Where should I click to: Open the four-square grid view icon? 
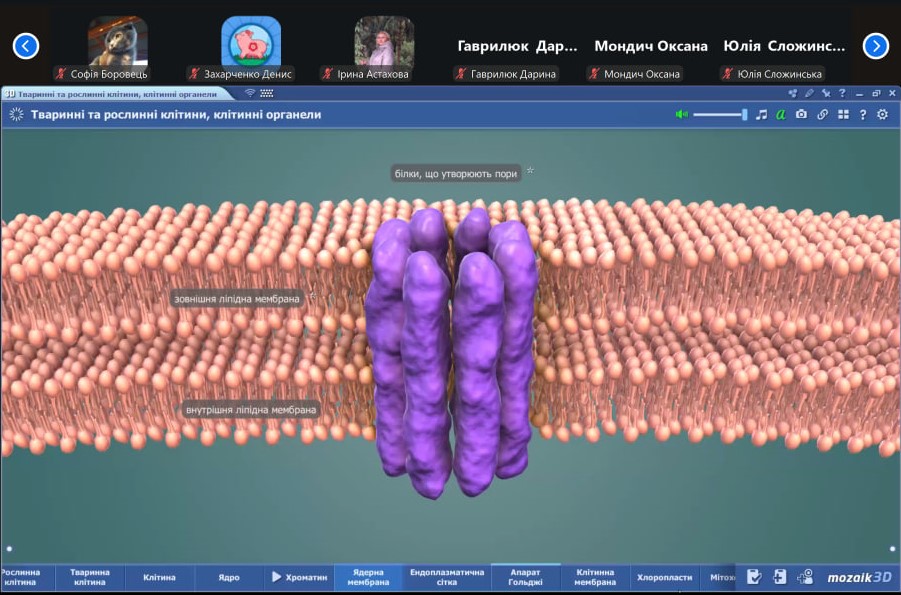pyautogui.click(x=843, y=114)
